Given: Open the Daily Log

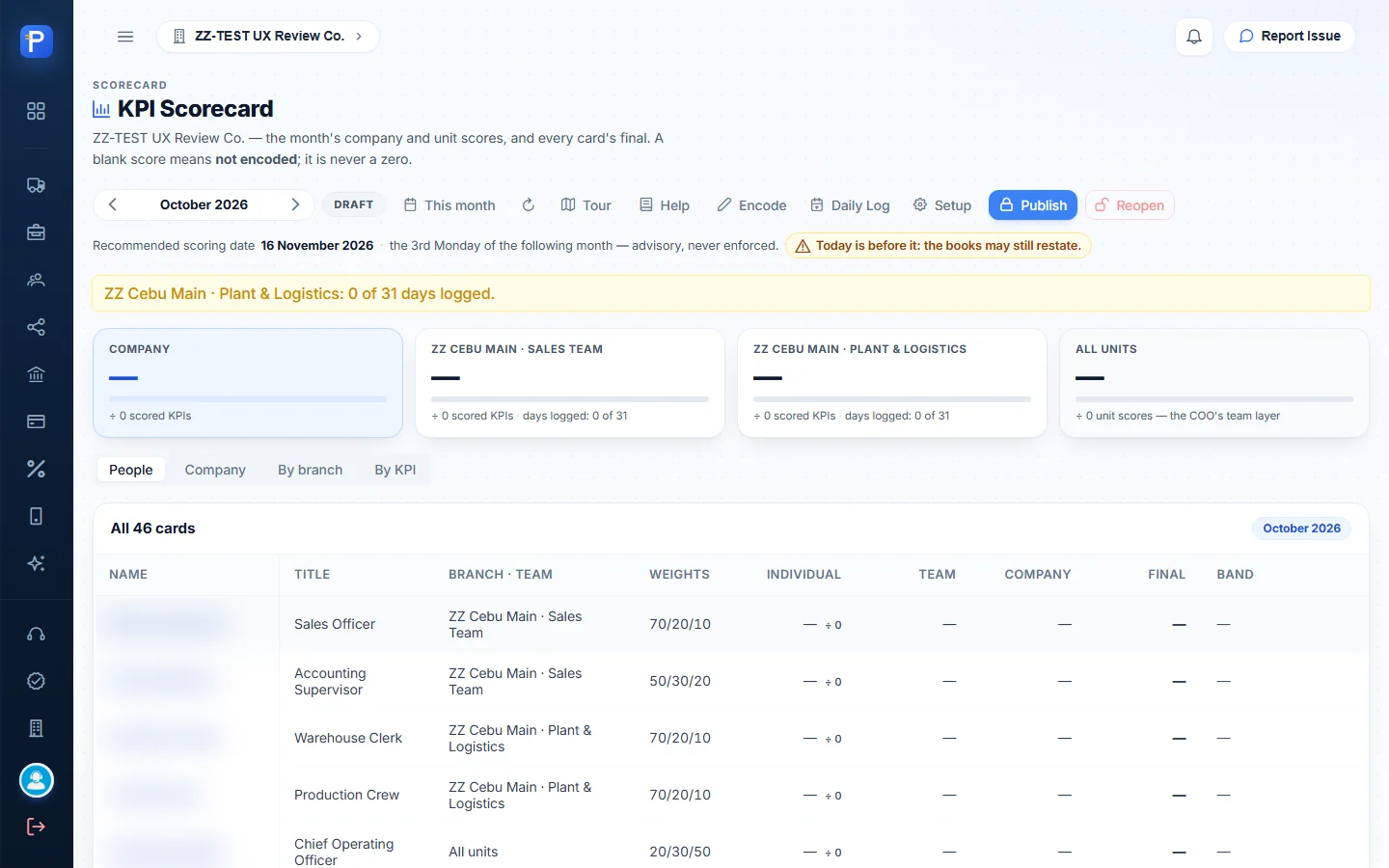Looking at the screenshot, I should (850, 205).
